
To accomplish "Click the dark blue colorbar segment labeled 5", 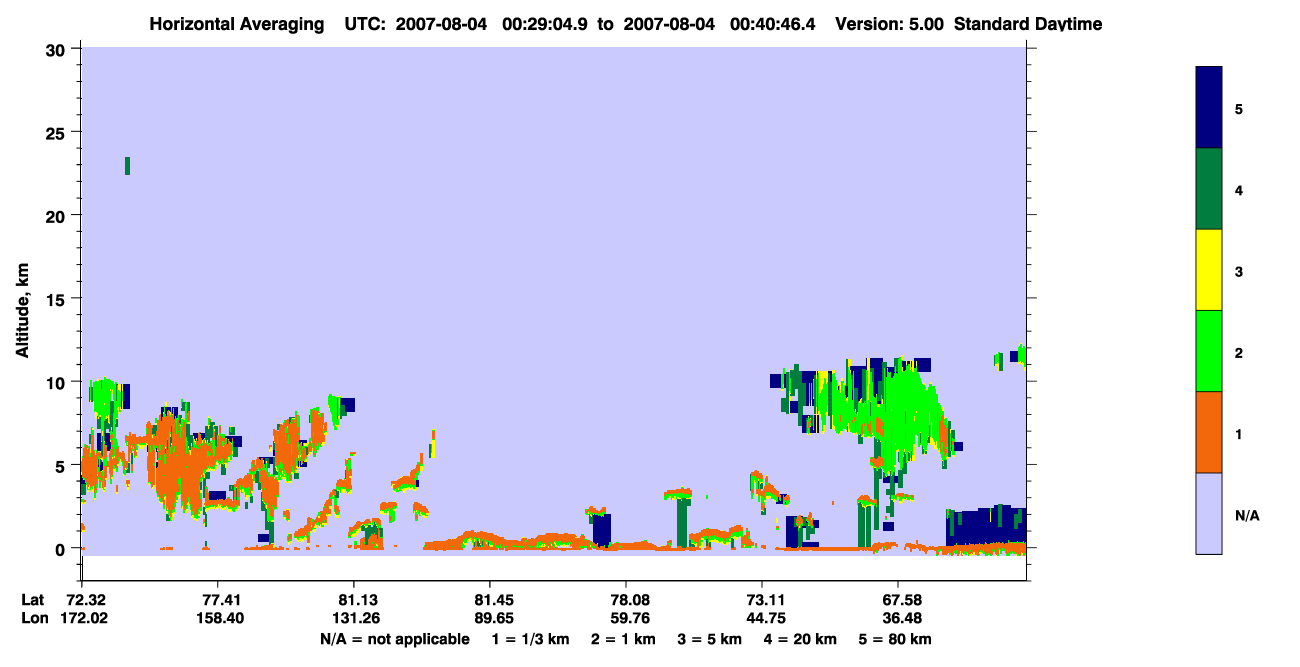I will click(x=1209, y=108).
